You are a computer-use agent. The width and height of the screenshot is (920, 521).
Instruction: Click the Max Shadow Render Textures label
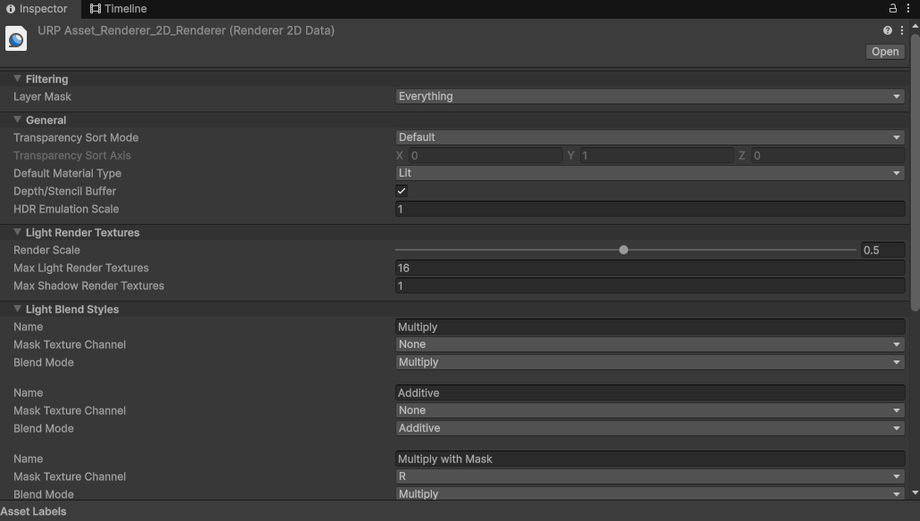(89, 286)
